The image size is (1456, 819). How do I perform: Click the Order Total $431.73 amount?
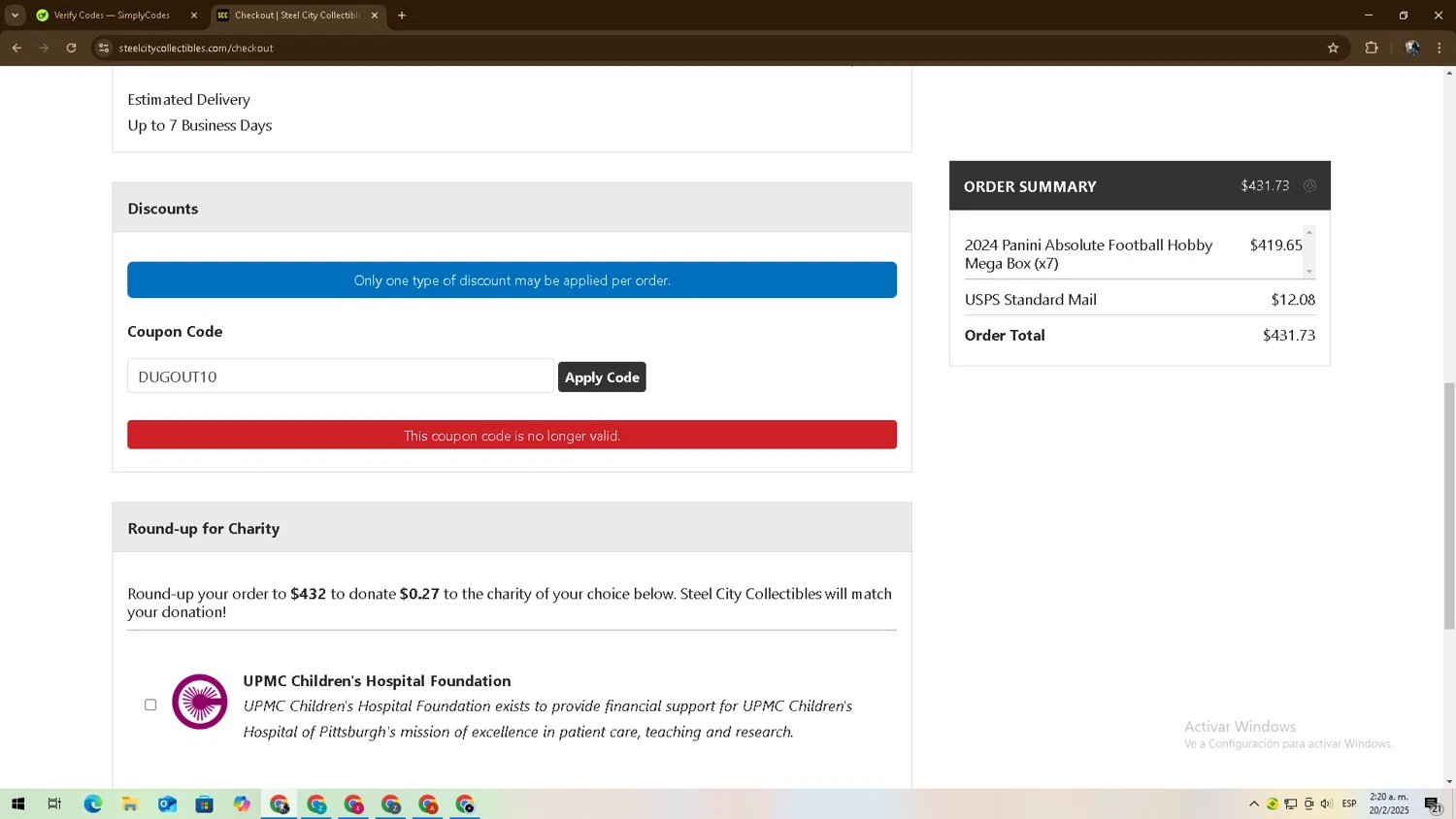1288,335
